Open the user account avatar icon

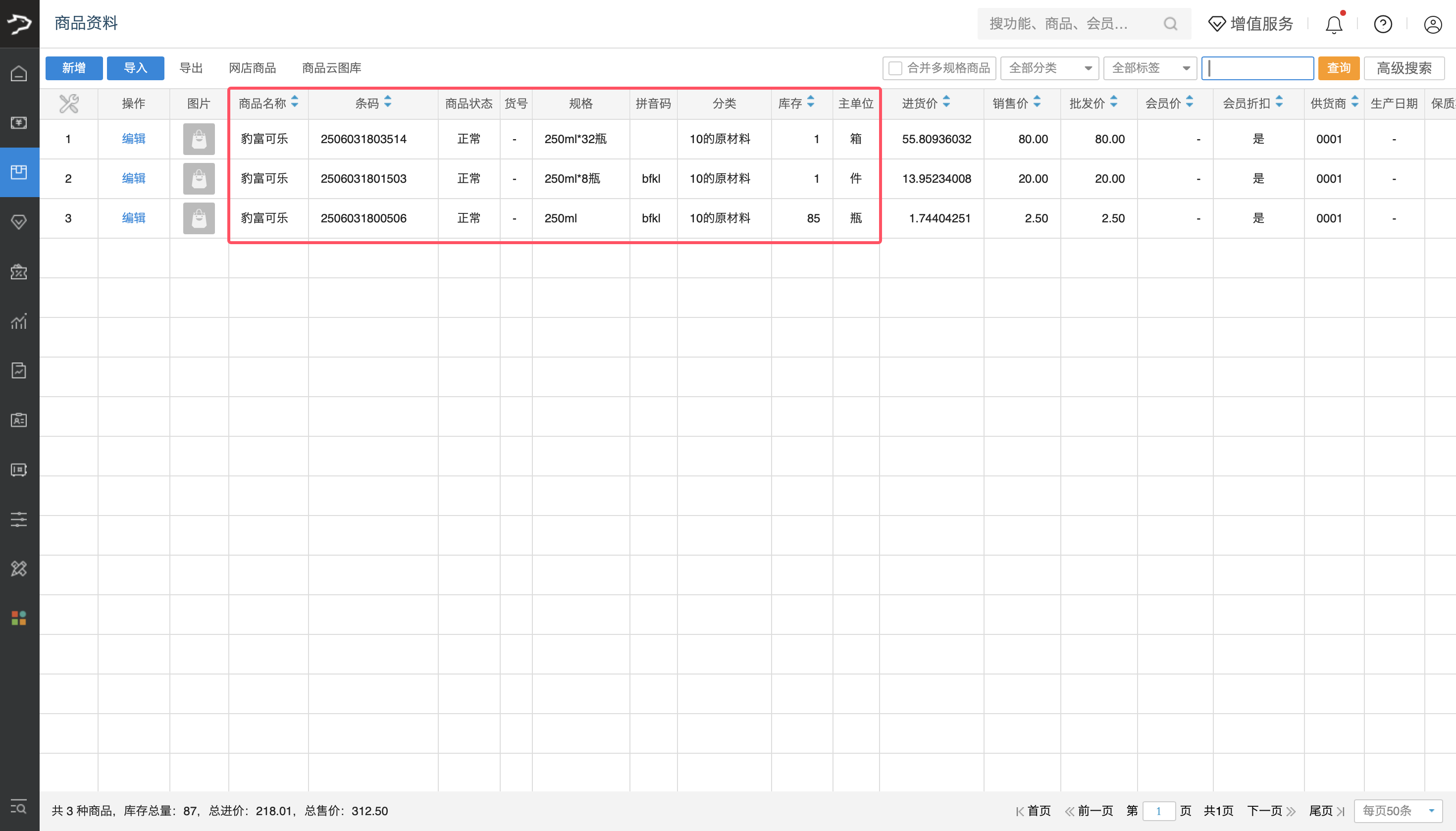pos(1433,24)
